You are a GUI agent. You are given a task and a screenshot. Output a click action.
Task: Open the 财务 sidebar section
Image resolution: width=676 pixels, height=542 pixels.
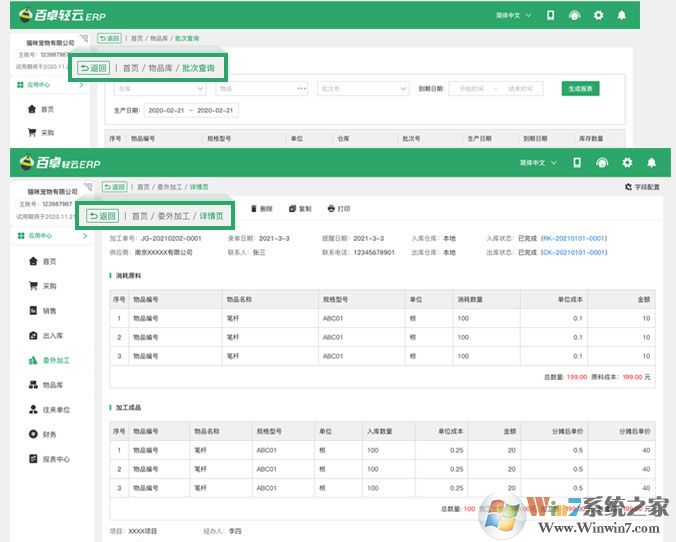click(48, 434)
